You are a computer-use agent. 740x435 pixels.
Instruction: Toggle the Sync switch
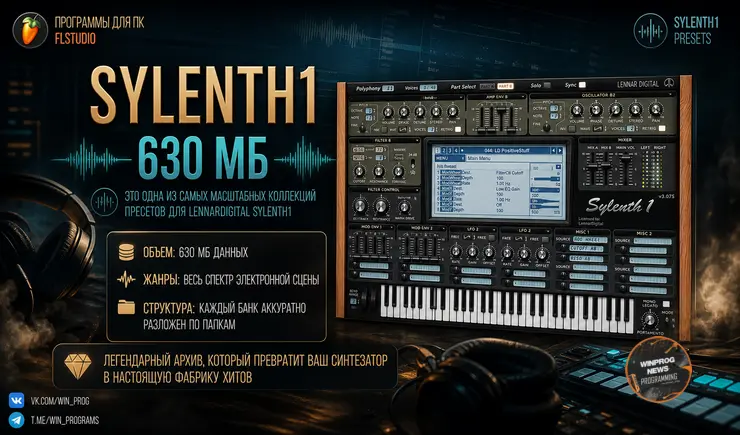pyautogui.click(x=582, y=85)
